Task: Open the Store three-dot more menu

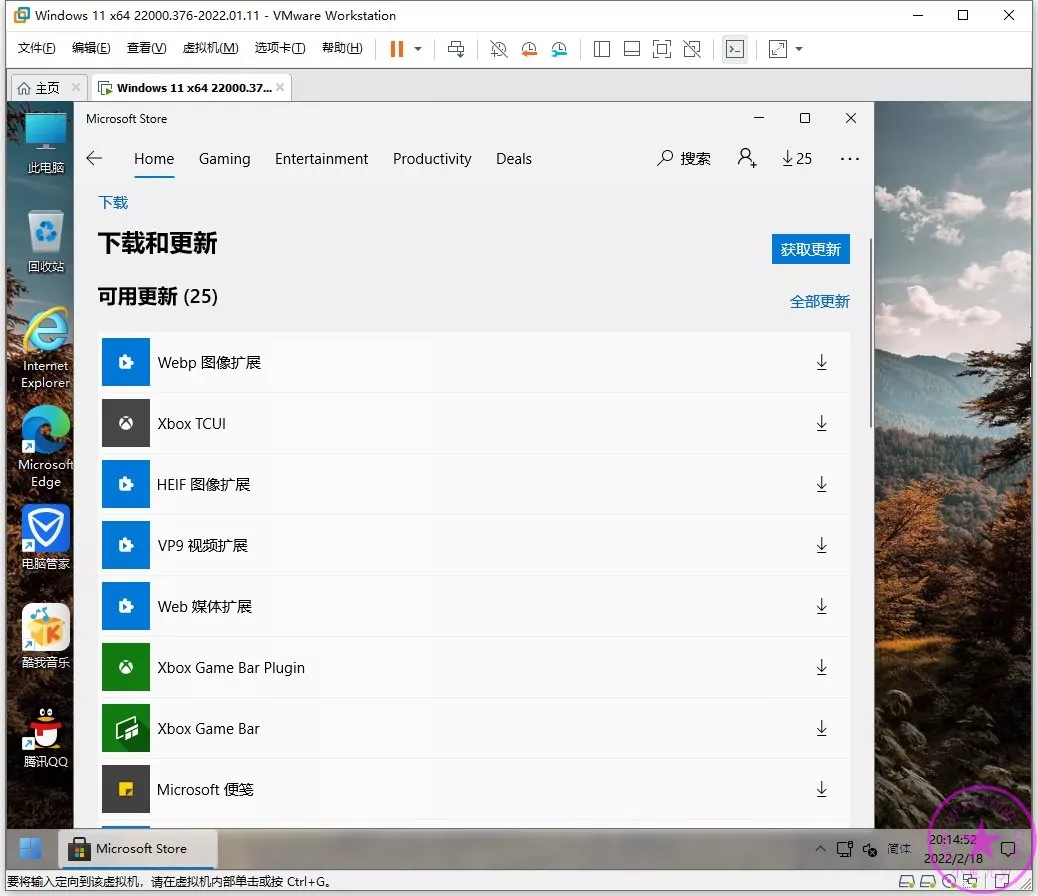Action: 850,158
